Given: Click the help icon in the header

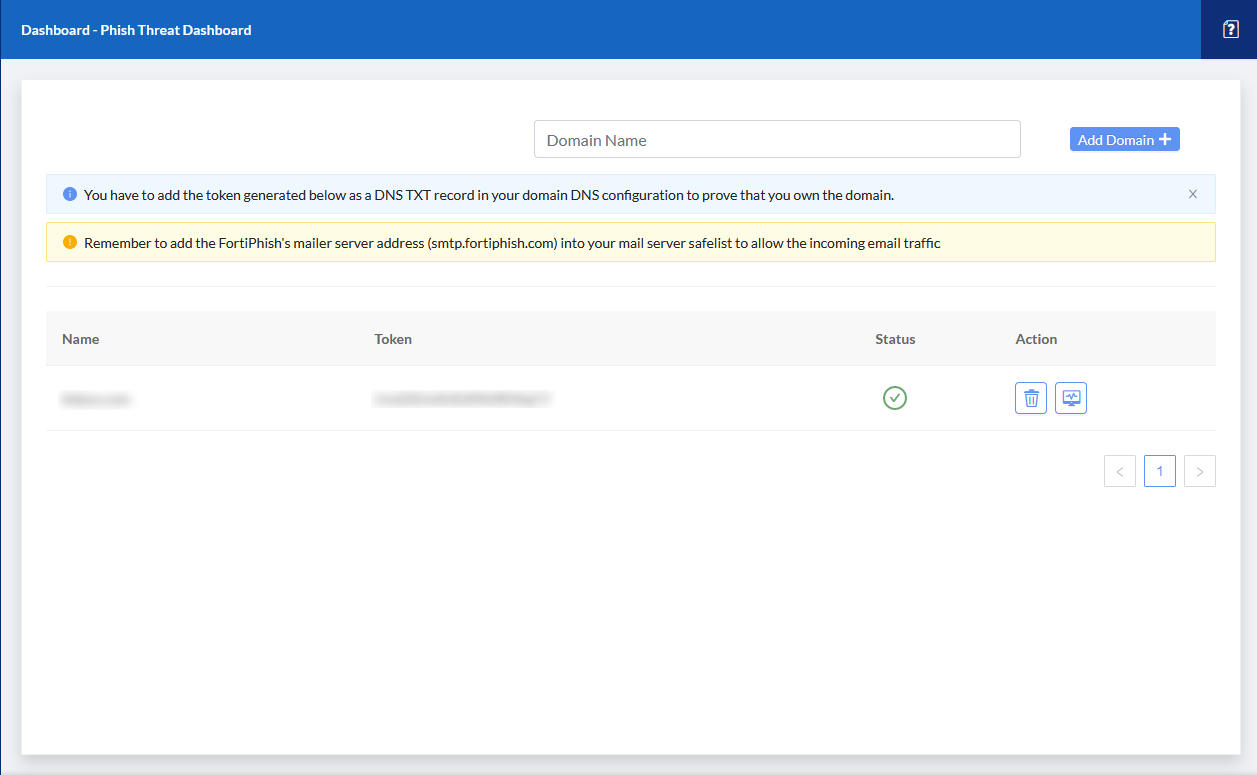Looking at the screenshot, I should [1231, 30].
